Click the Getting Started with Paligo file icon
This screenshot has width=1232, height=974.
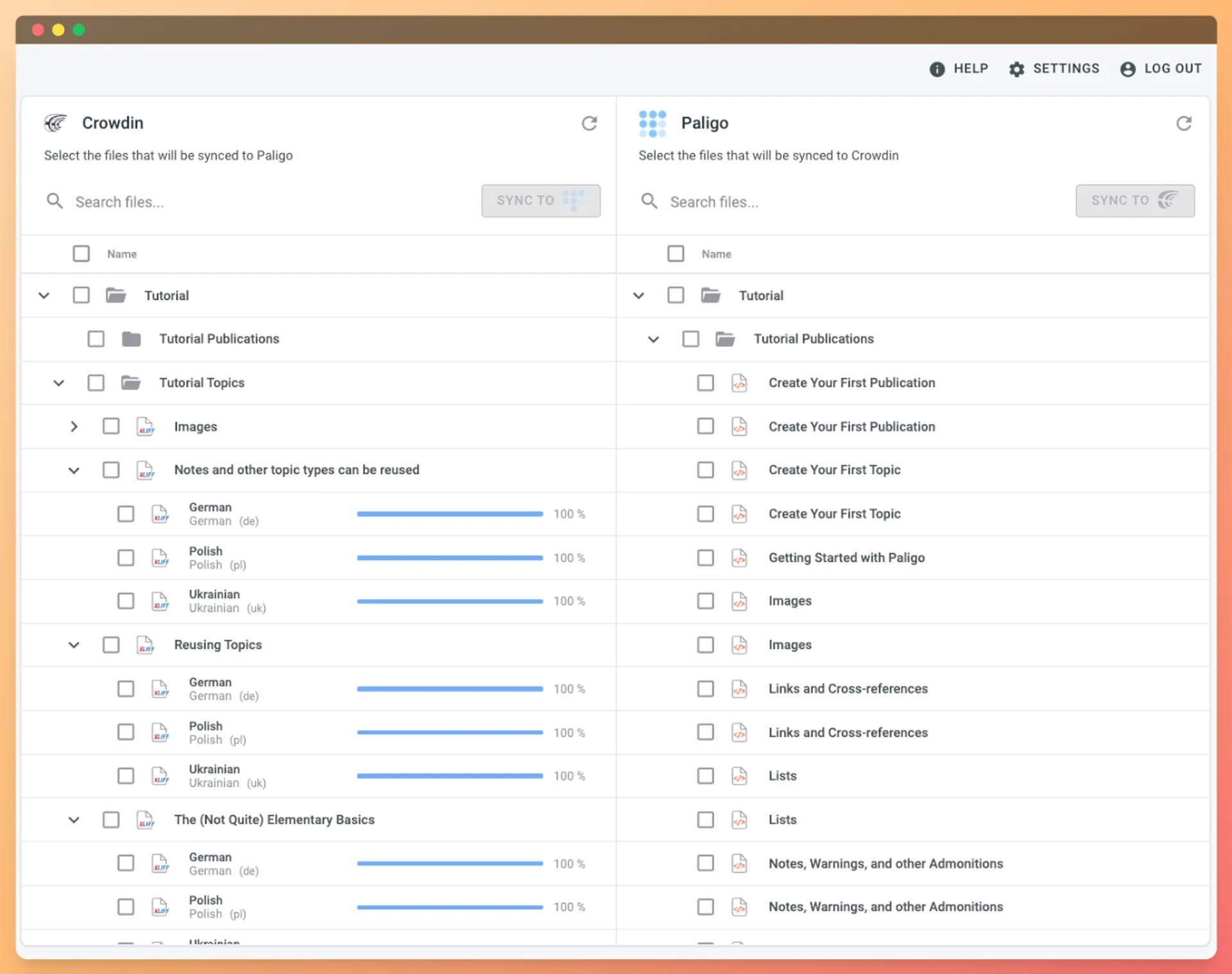pyautogui.click(x=739, y=558)
